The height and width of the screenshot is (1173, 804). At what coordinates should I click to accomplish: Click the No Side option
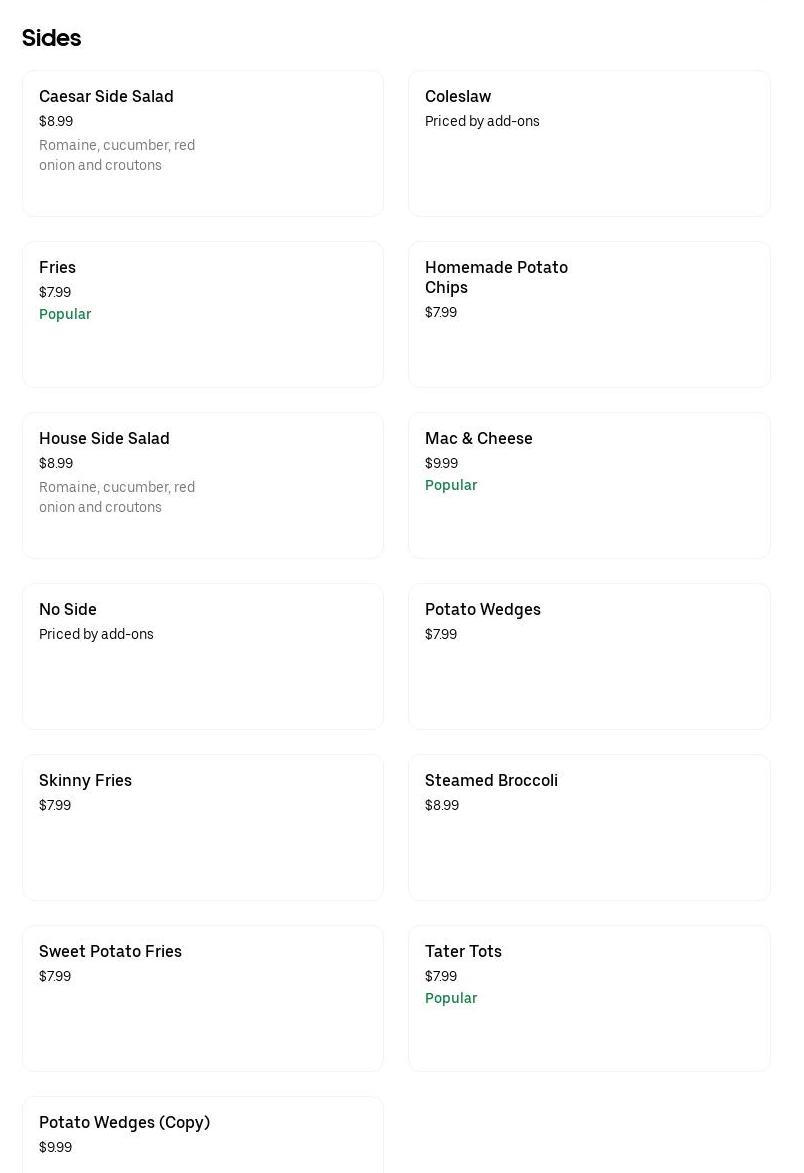pos(202,656)
